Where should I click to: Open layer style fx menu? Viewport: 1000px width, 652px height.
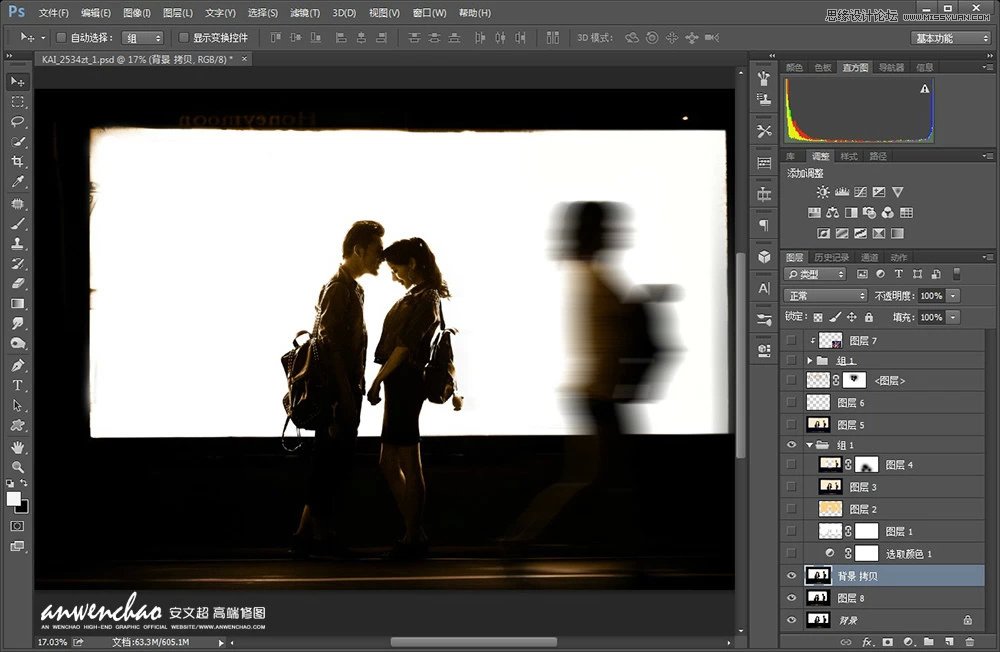[867, 642]
